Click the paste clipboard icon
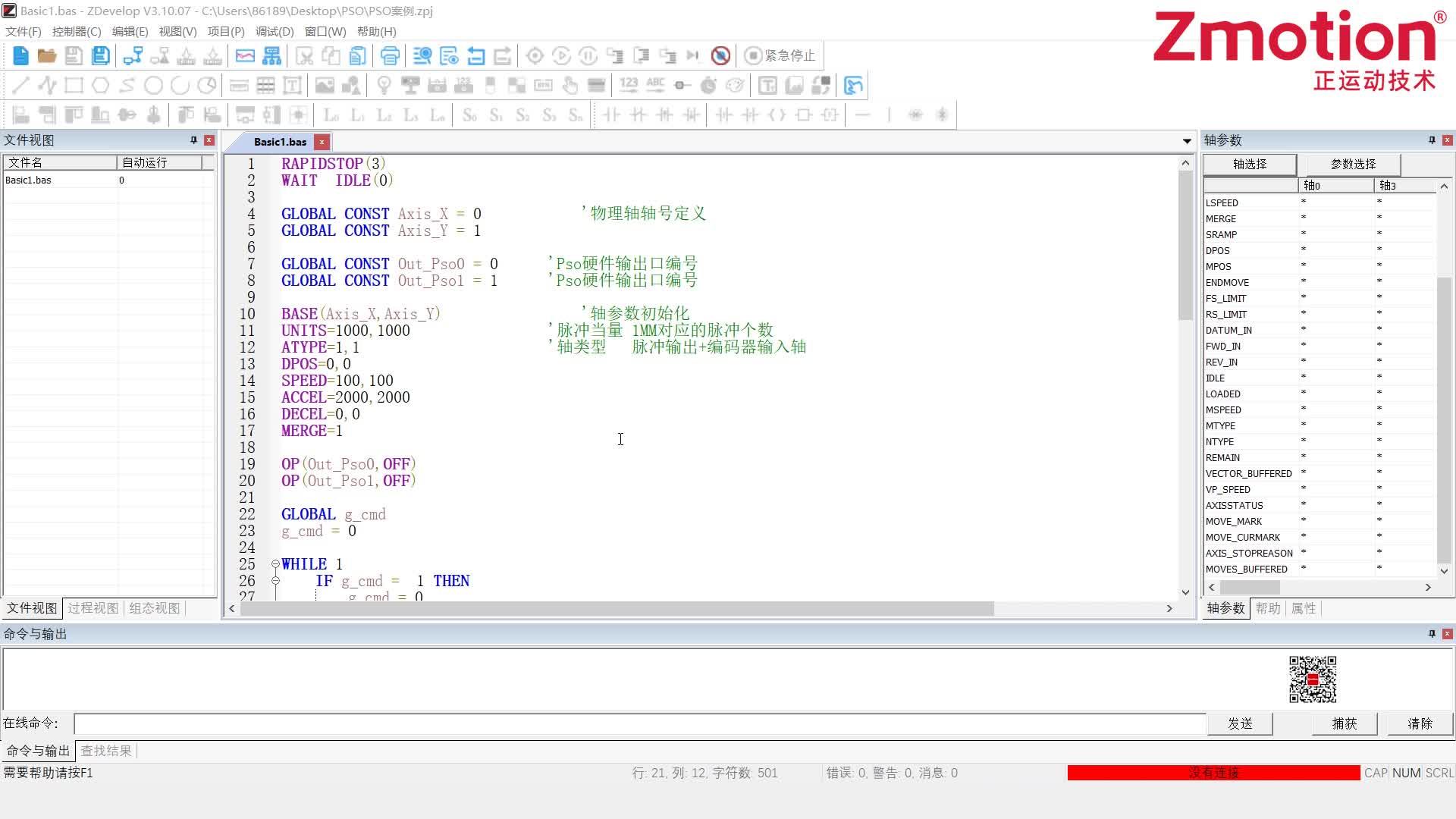The image size is (1456, 819). coord(357,55)
